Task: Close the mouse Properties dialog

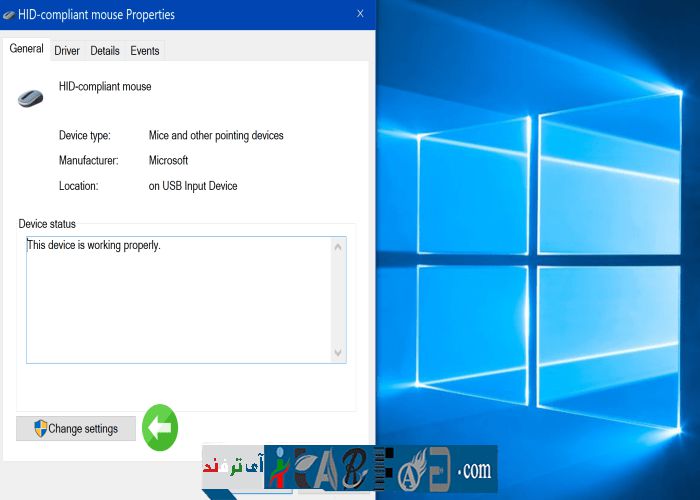Action: [360, 14]
